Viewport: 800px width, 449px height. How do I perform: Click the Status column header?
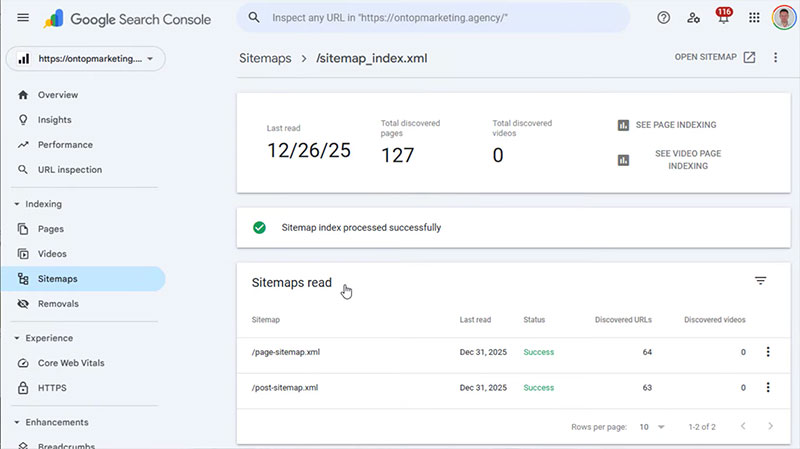coord(534,320)
